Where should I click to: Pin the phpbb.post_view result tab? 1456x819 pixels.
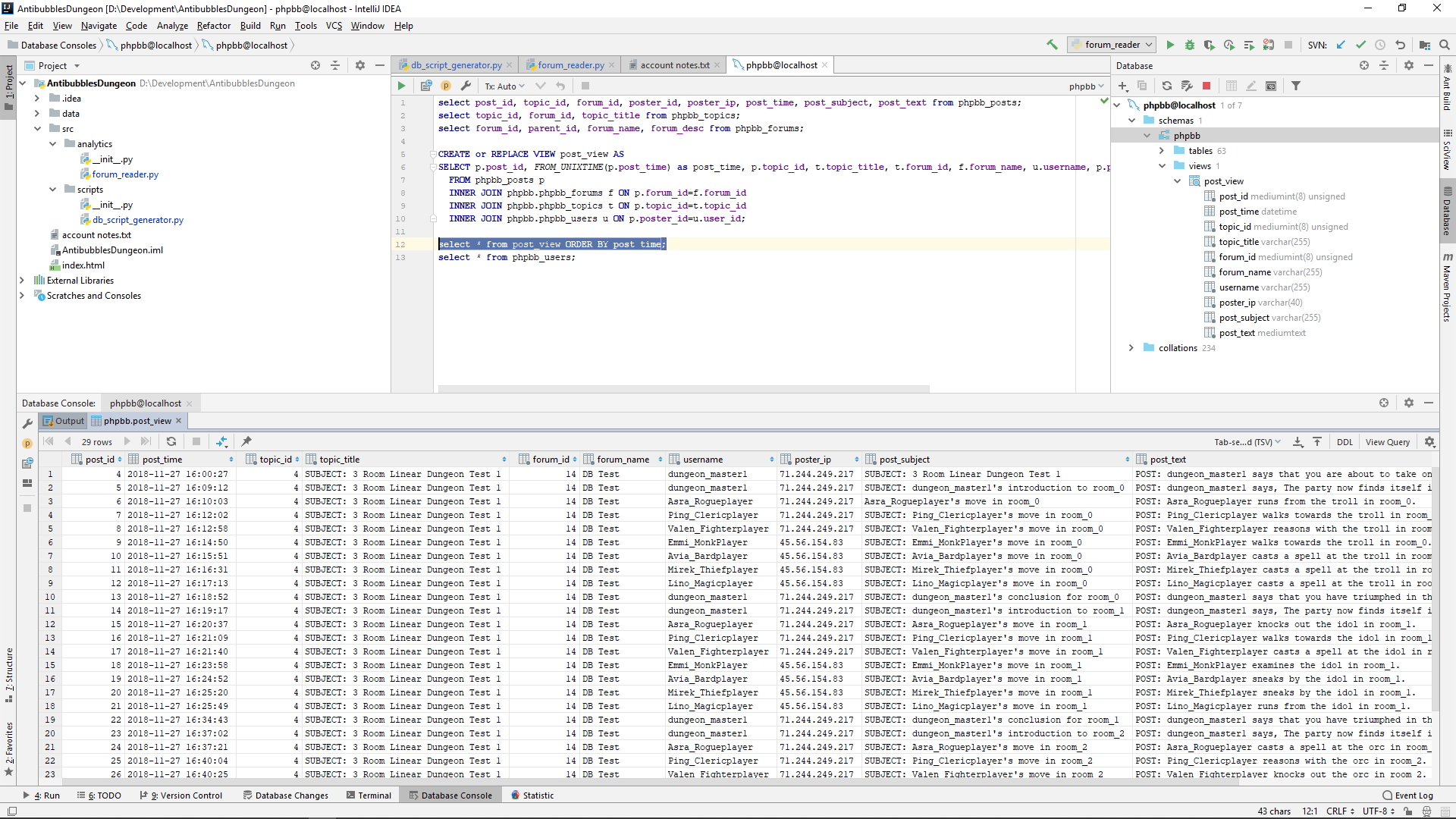(246, 441)
